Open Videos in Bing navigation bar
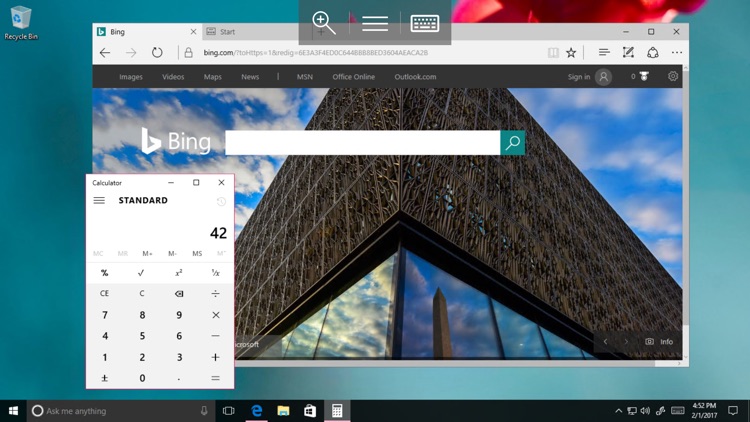 [x=173, y=77]
